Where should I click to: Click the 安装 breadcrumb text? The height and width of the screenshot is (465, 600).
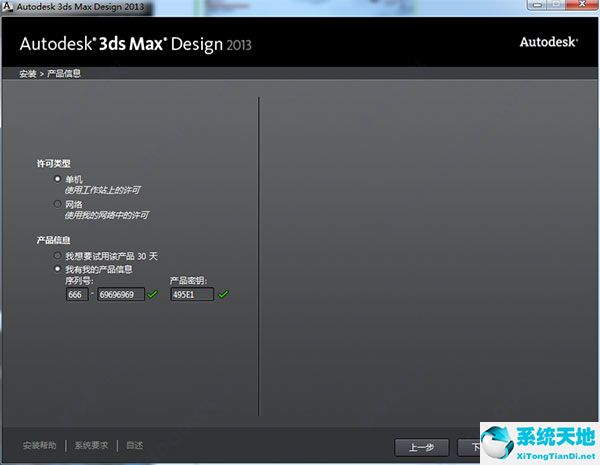(x=28, y=73)
